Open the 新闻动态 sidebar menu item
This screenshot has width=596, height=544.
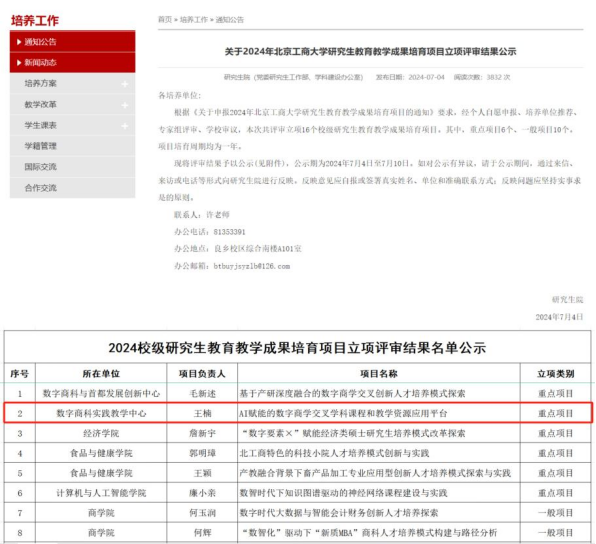point(72,62)
